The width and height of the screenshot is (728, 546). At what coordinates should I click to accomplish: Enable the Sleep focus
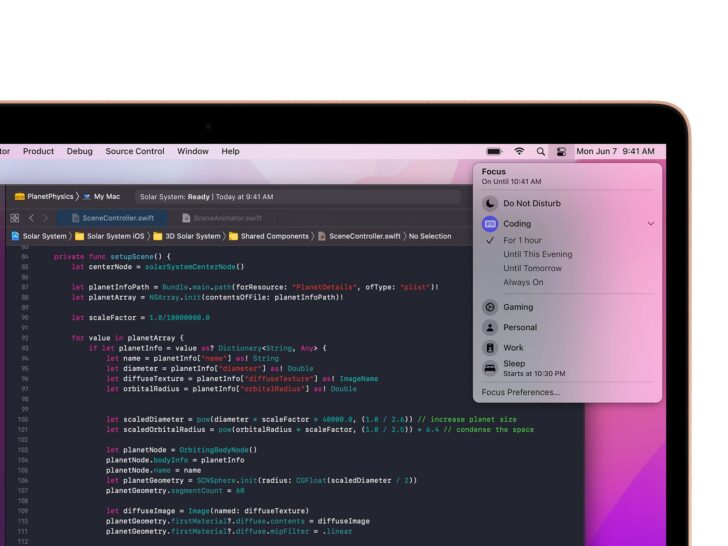tap(567, 368)
